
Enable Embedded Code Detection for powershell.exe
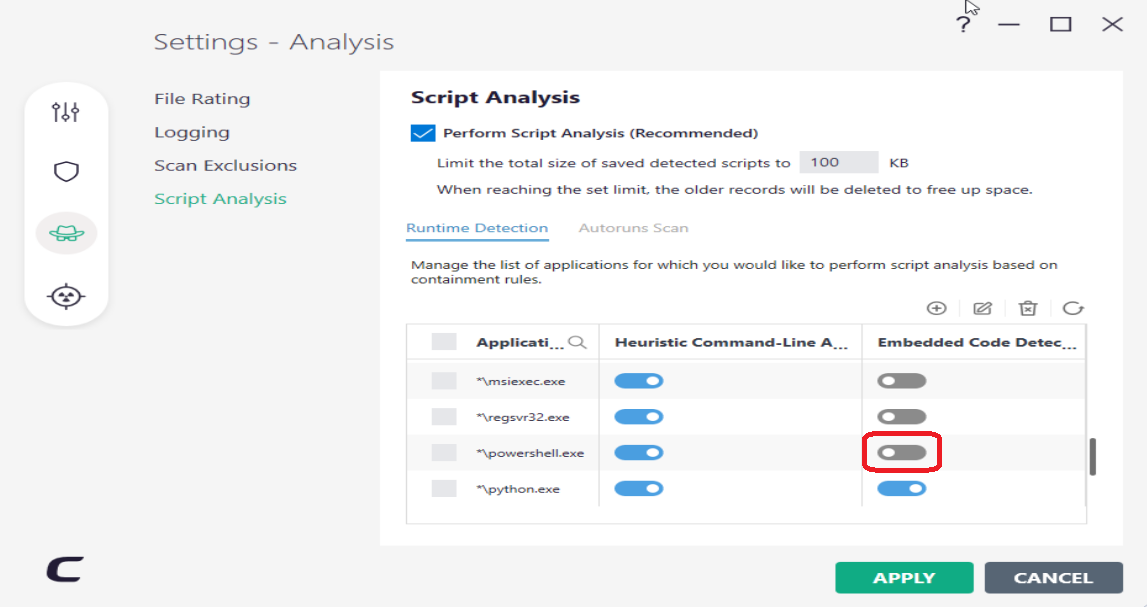click(902, 453)
